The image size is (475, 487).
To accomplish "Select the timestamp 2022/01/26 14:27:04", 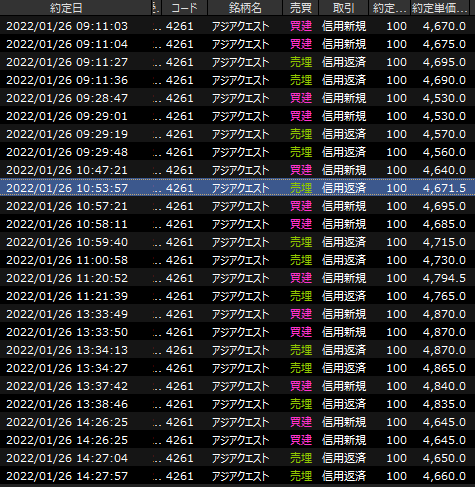I will coord(67,458).
